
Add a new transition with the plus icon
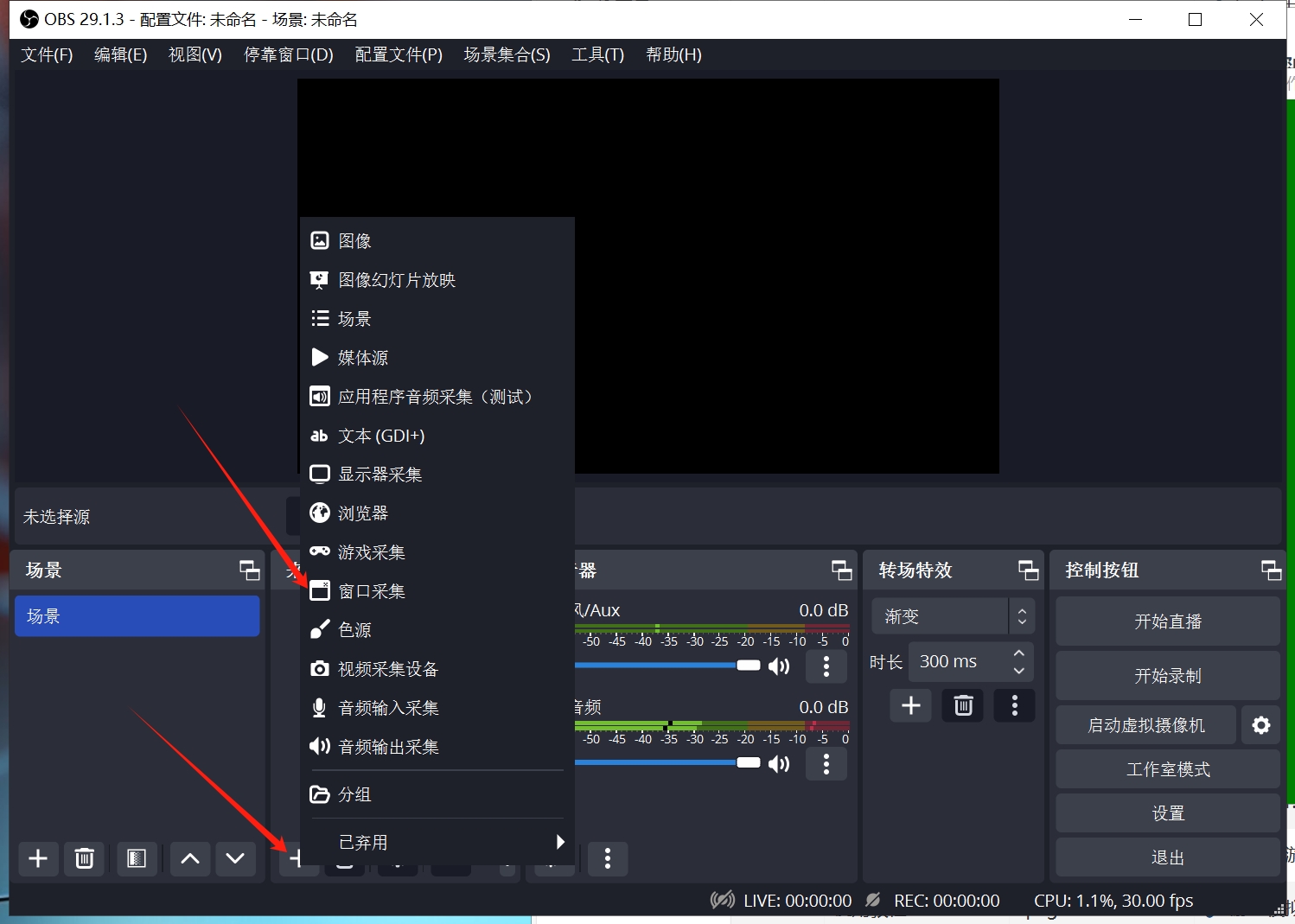point(909,705)
